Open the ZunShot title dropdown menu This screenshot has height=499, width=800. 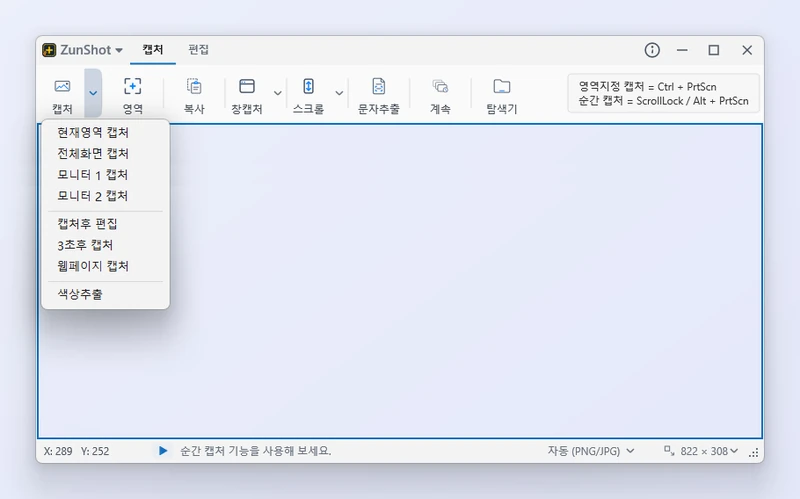[119, 50]
